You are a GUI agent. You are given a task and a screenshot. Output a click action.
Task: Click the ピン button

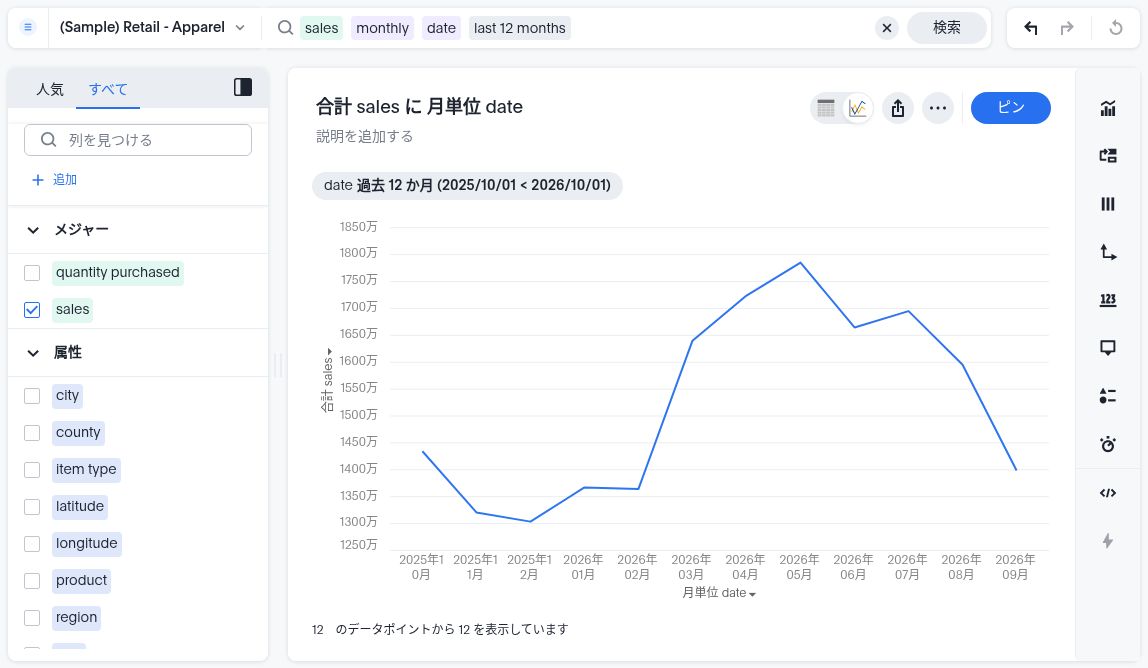[x=1010, y=108]
